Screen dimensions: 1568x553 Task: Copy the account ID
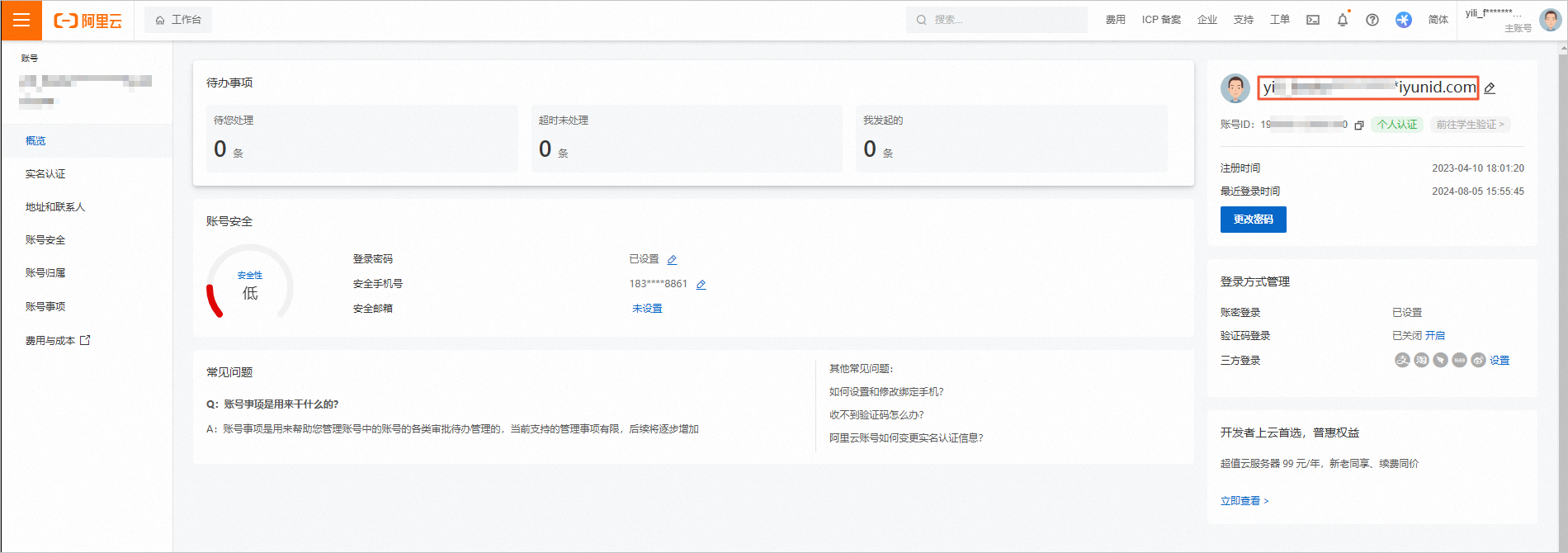[1359, 125]
